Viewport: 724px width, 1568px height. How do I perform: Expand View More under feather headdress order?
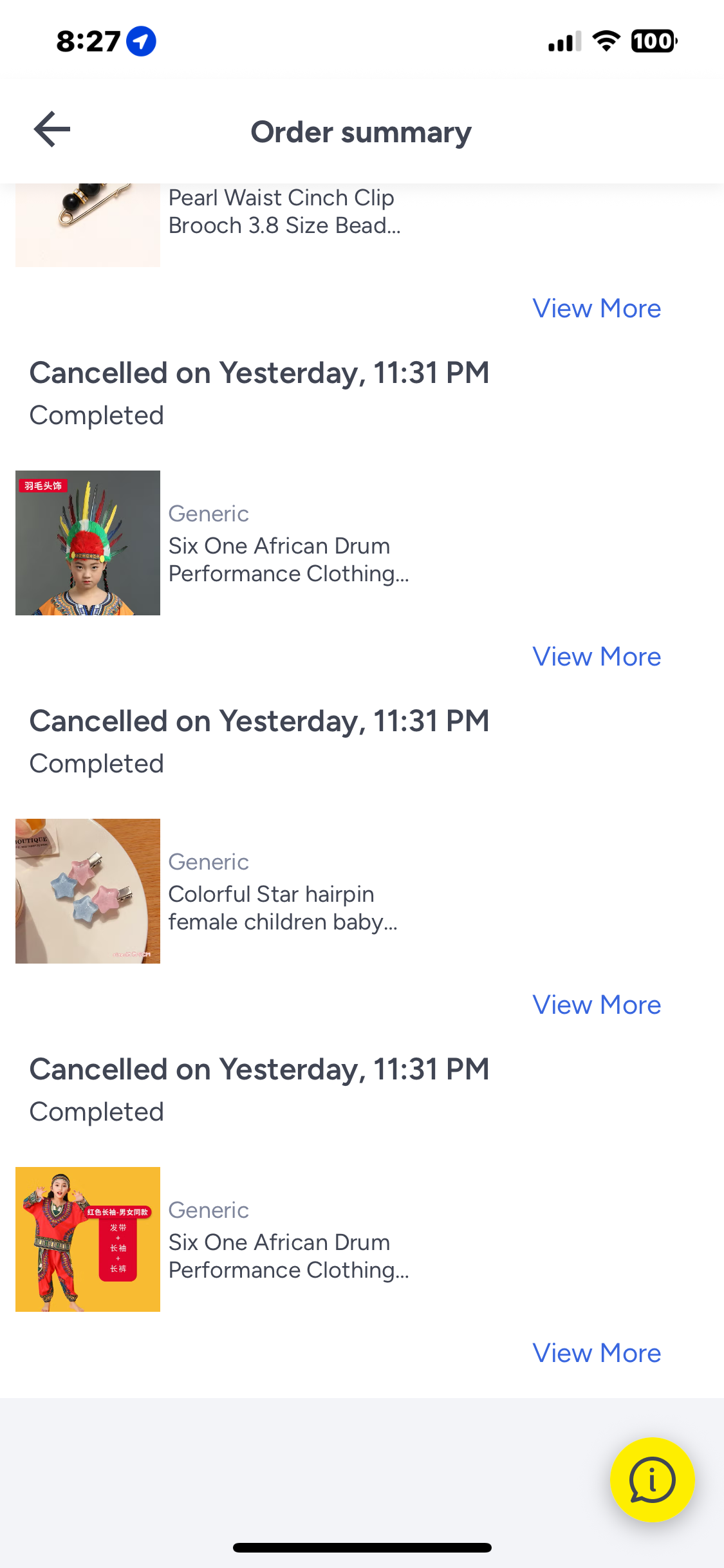tap(596, 657)
